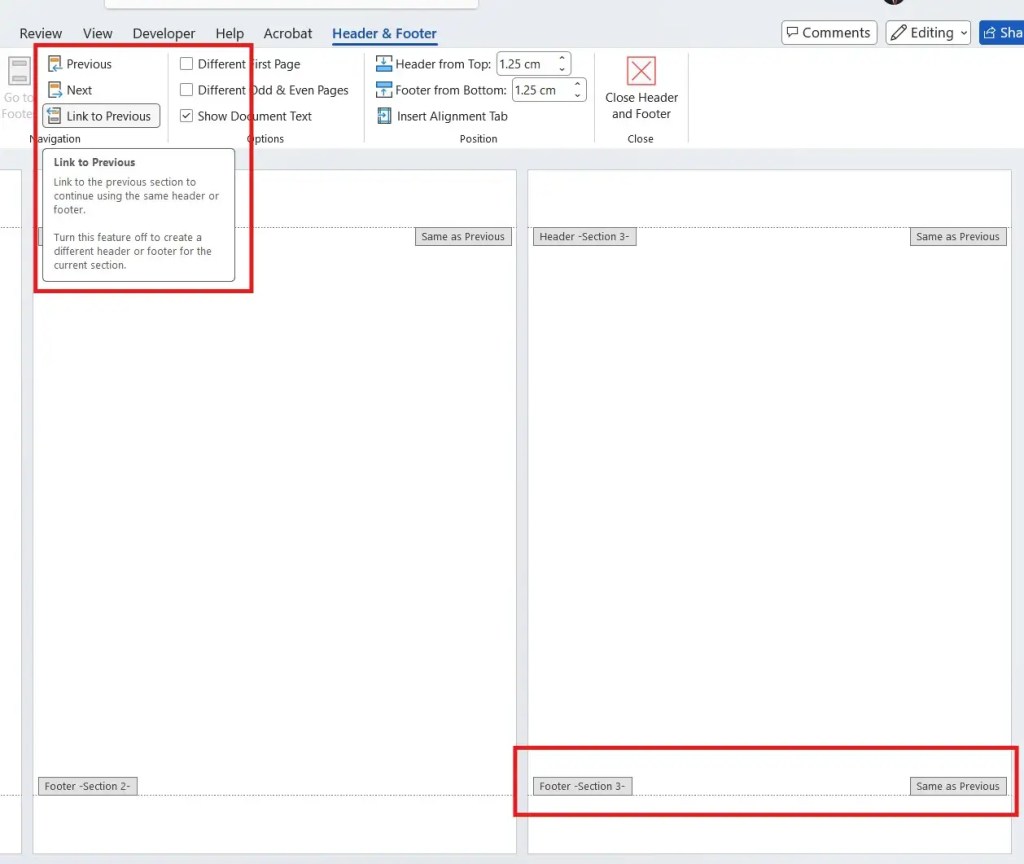Expand the Comments pane

click(x=828, y=32)
